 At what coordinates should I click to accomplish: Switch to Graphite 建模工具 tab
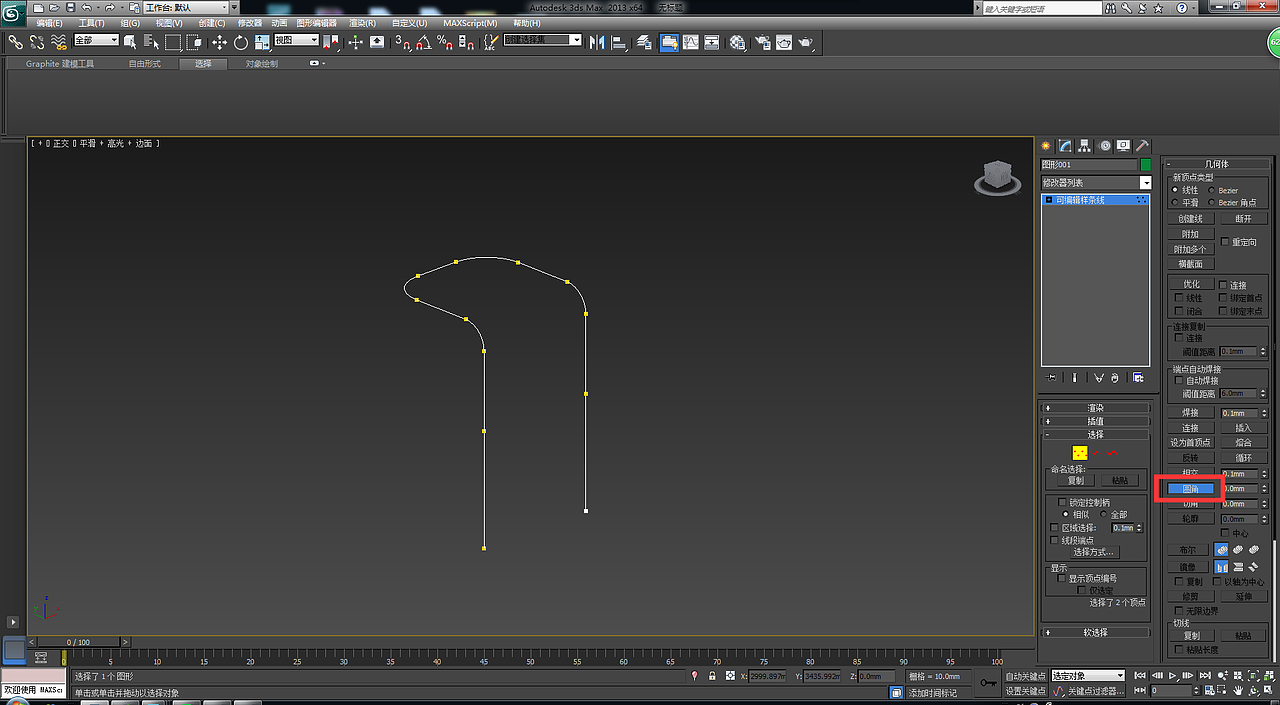tap(60, 63)
